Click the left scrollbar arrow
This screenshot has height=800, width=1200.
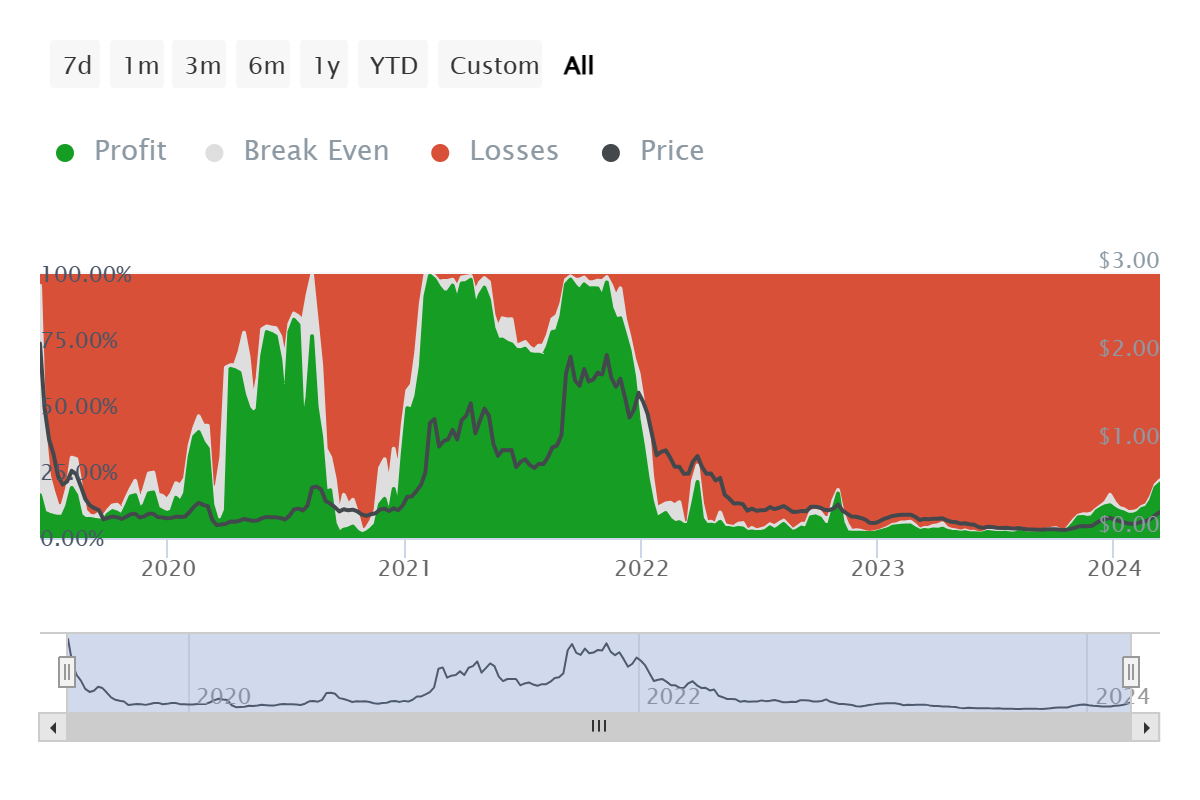coord(53,727)
